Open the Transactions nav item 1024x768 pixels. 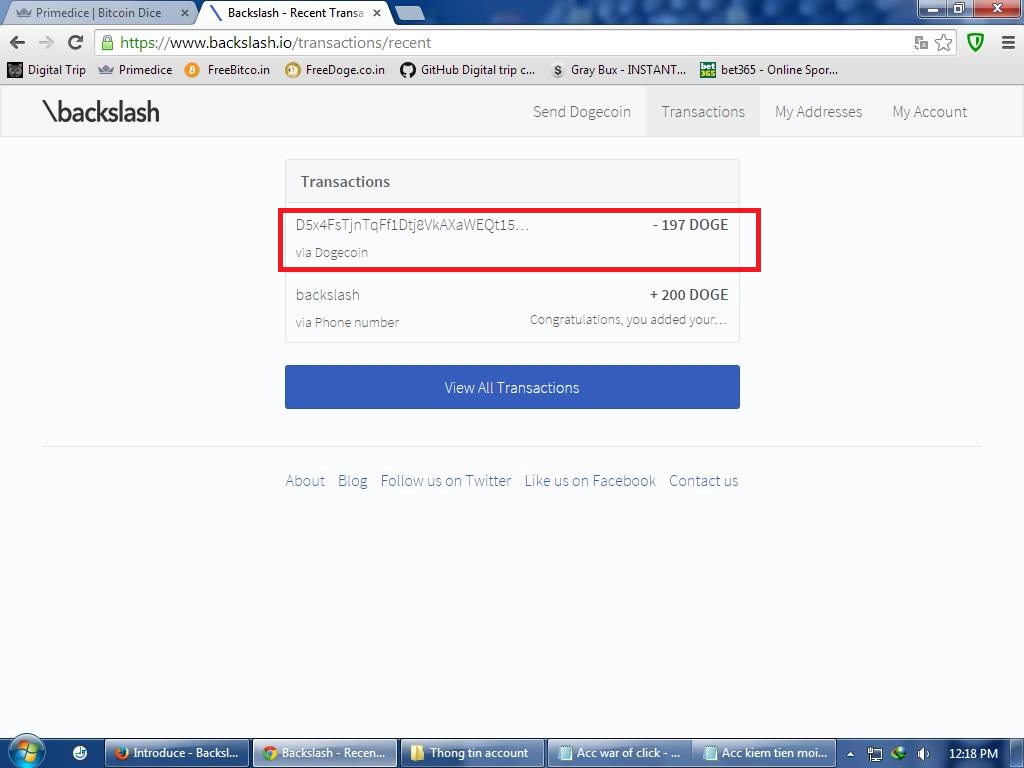[x=703, y=112]
